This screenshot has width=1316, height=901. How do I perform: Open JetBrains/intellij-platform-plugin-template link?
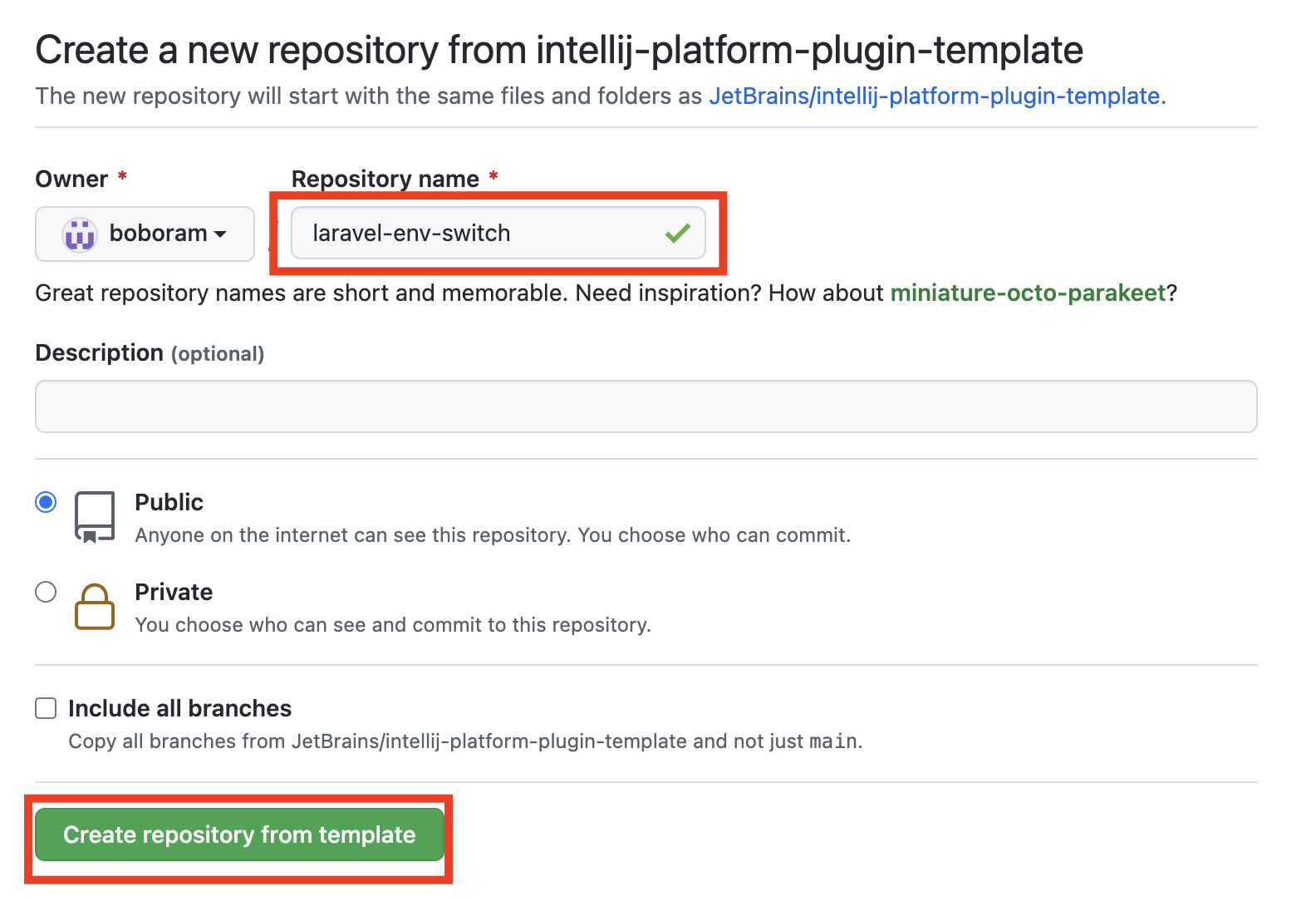pyautogui.click(x=934, y=96)
